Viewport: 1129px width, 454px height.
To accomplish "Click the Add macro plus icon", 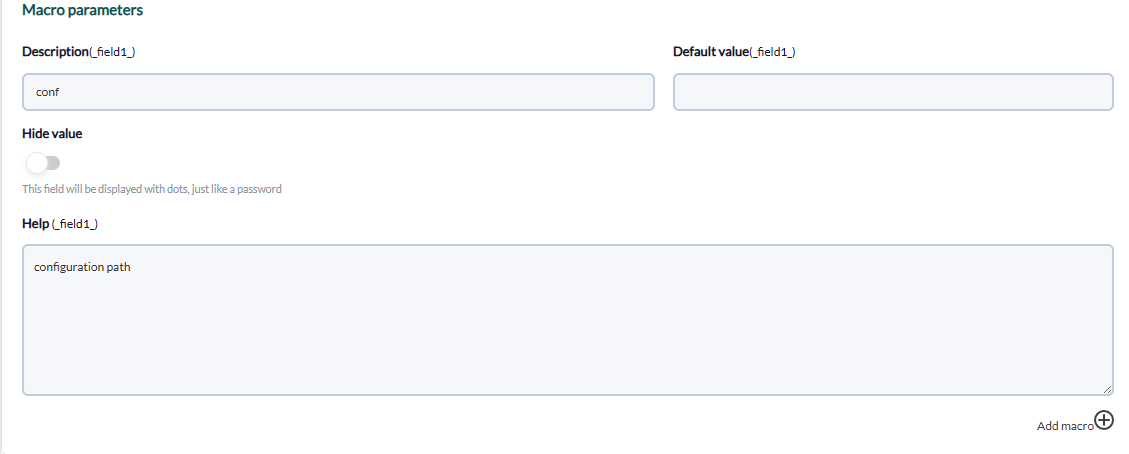I will click(1104, 420).
